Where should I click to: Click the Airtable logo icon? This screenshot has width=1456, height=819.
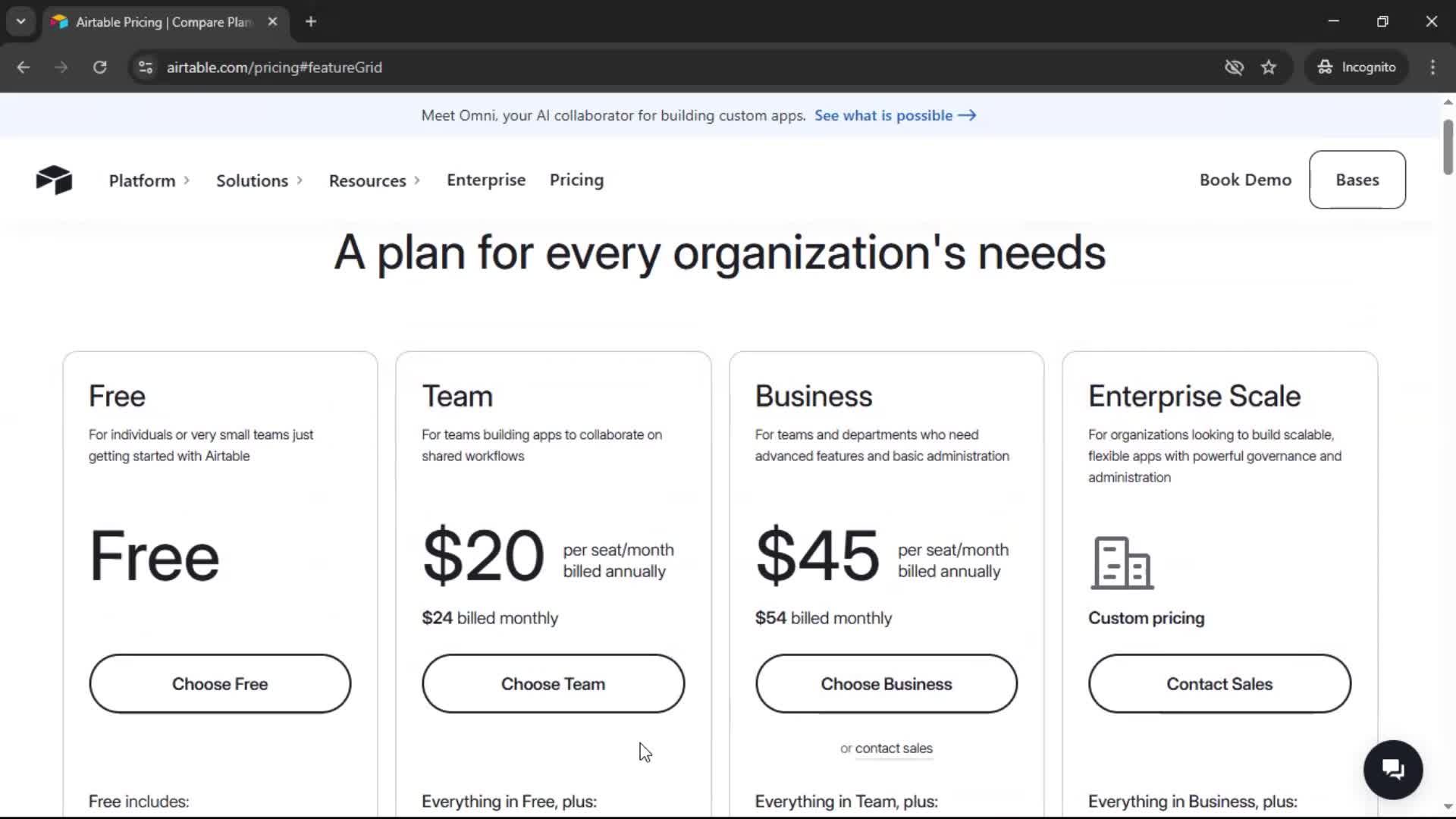click(54, 180)
